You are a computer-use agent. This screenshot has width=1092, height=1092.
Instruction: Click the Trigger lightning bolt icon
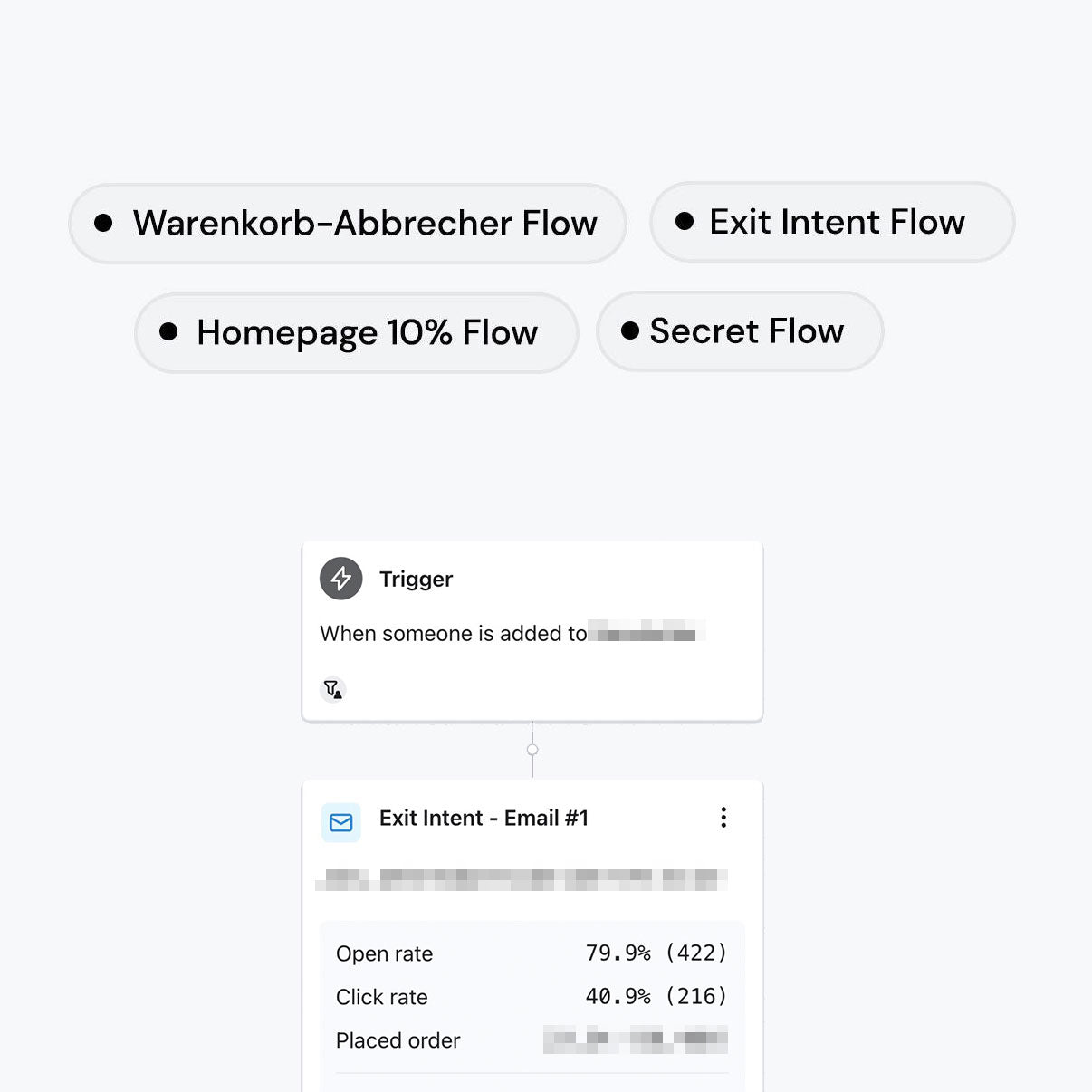pyautogui.click(x=340, y=579)
